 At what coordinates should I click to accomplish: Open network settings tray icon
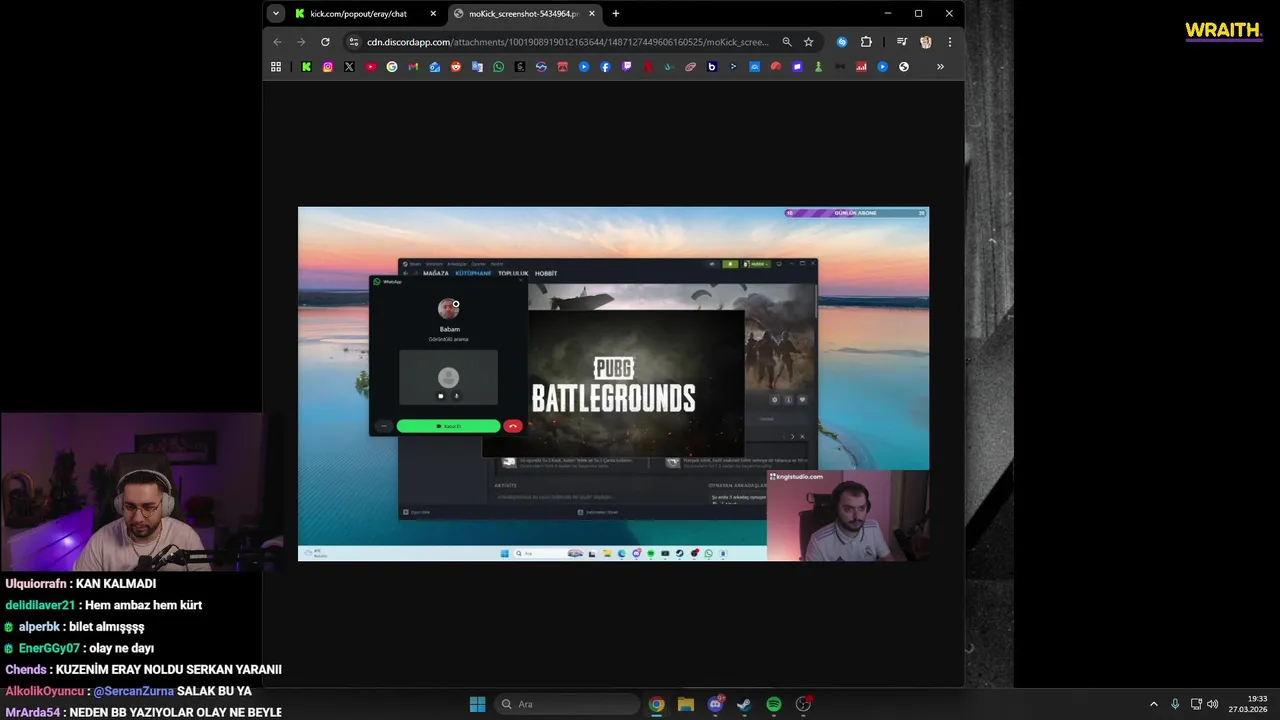1196,704
